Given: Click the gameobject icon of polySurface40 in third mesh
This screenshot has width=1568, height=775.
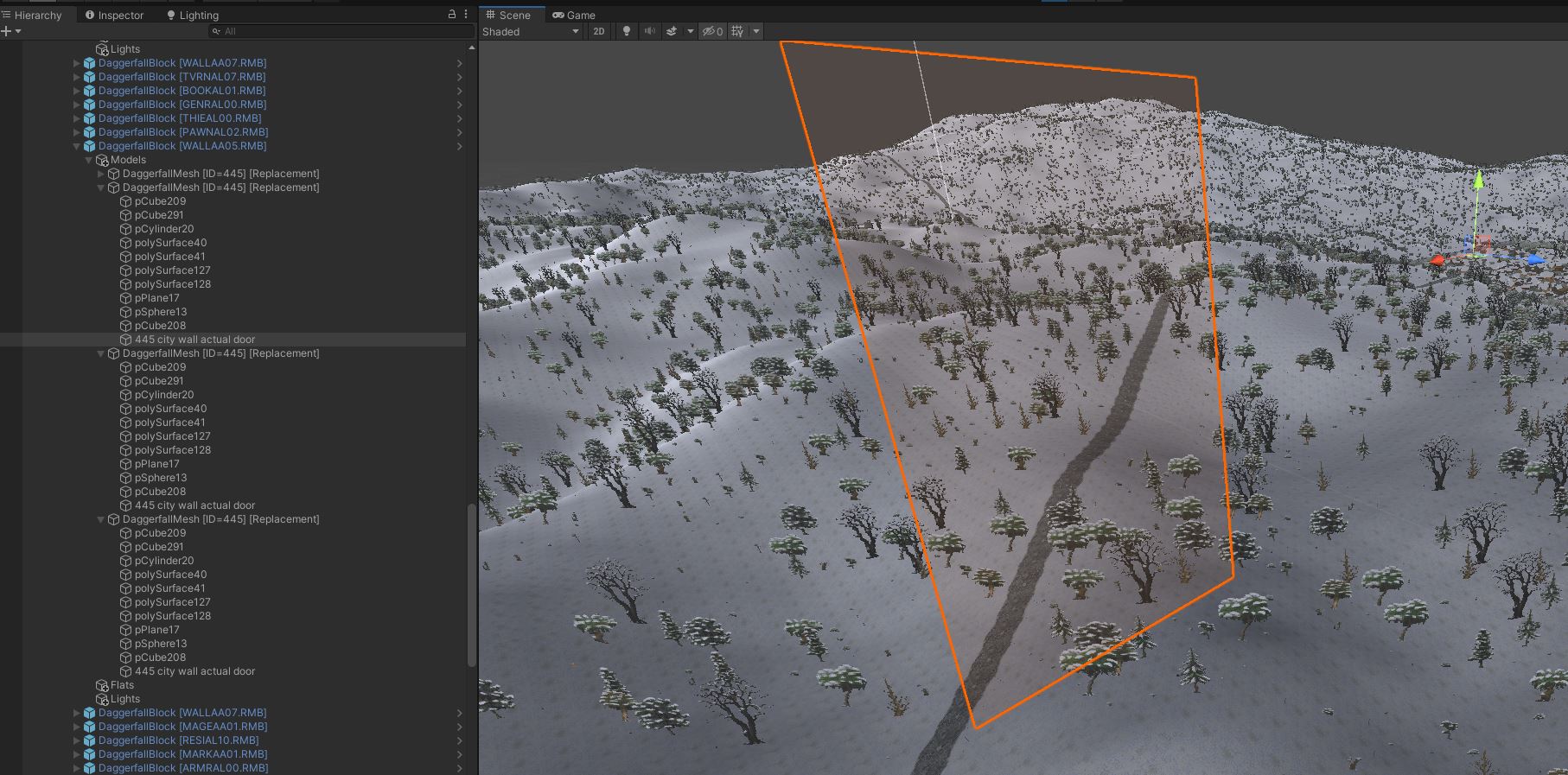Looking at the screenshot, I should [125, 409].
